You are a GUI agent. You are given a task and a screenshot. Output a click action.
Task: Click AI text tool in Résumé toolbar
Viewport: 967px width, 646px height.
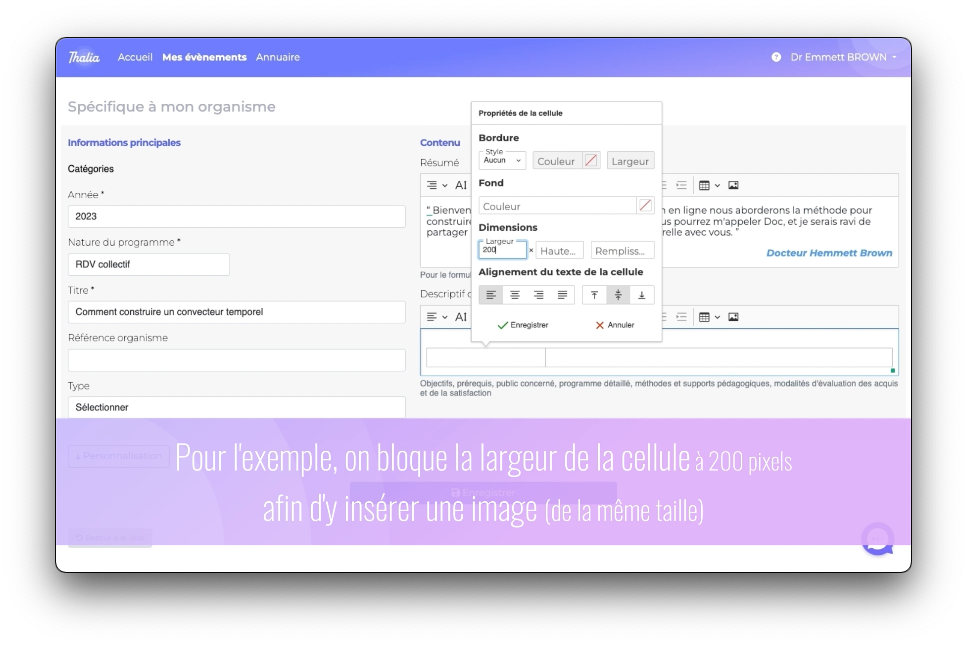[461, 185]
